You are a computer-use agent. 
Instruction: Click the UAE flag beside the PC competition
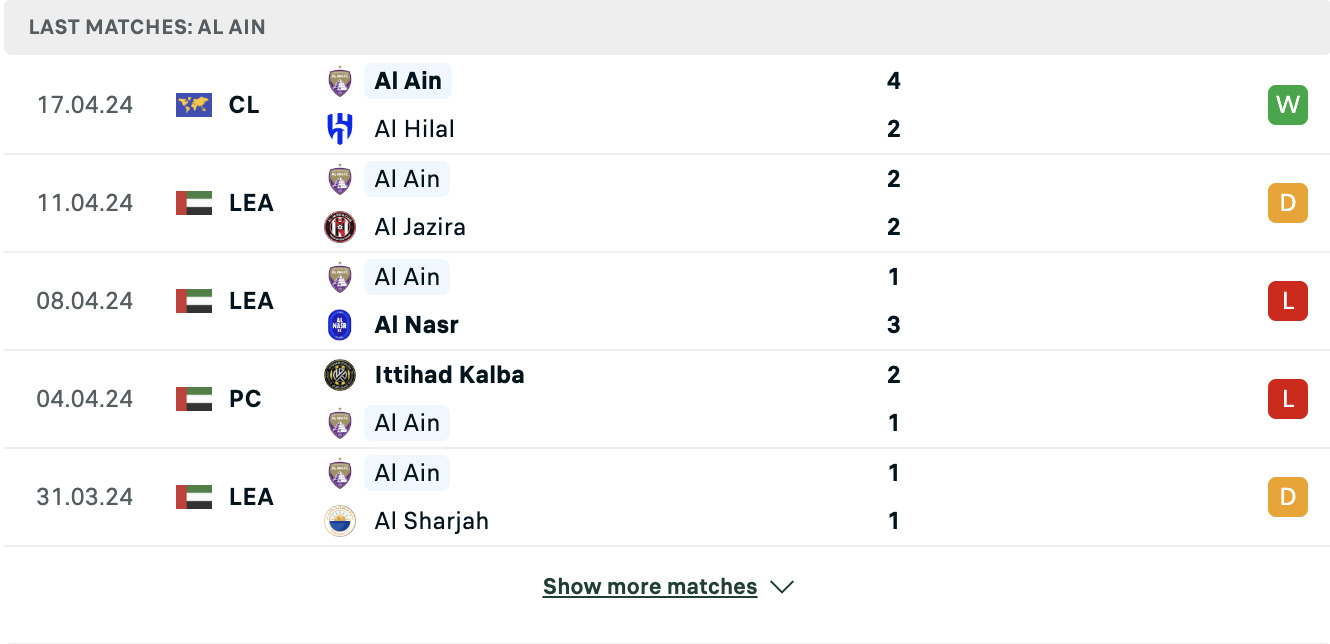[194, 399]
